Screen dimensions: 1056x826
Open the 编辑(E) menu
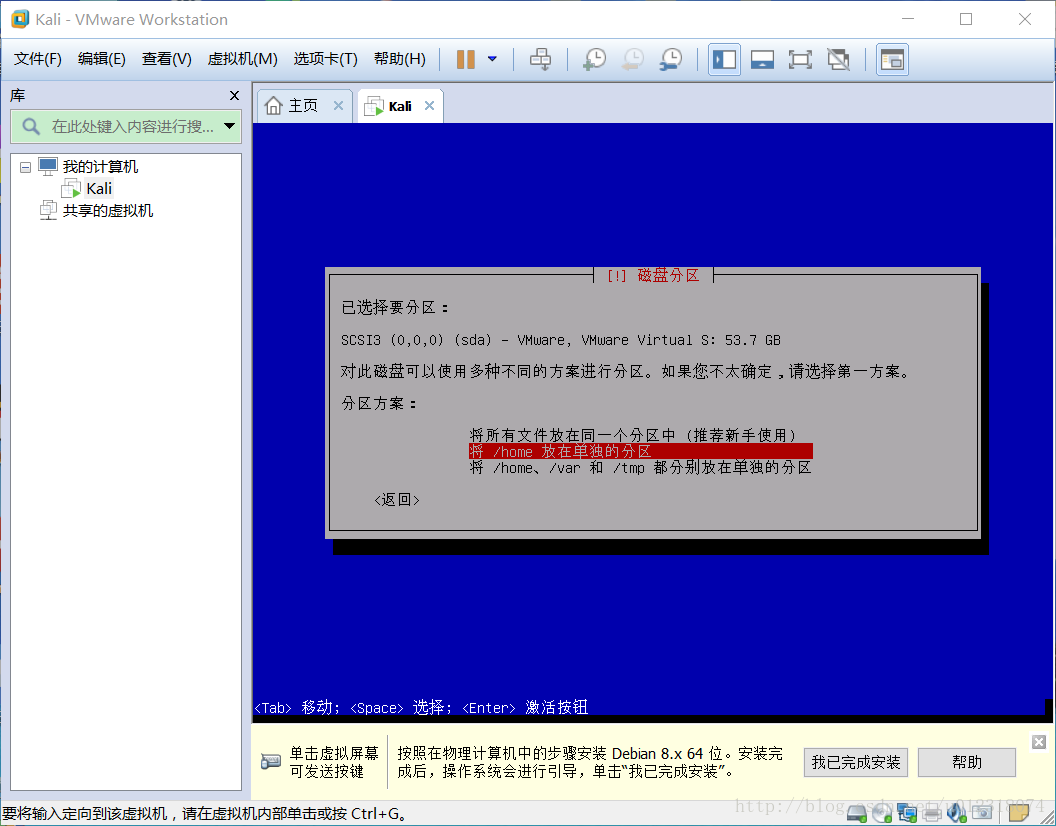[x=102, y=59]
